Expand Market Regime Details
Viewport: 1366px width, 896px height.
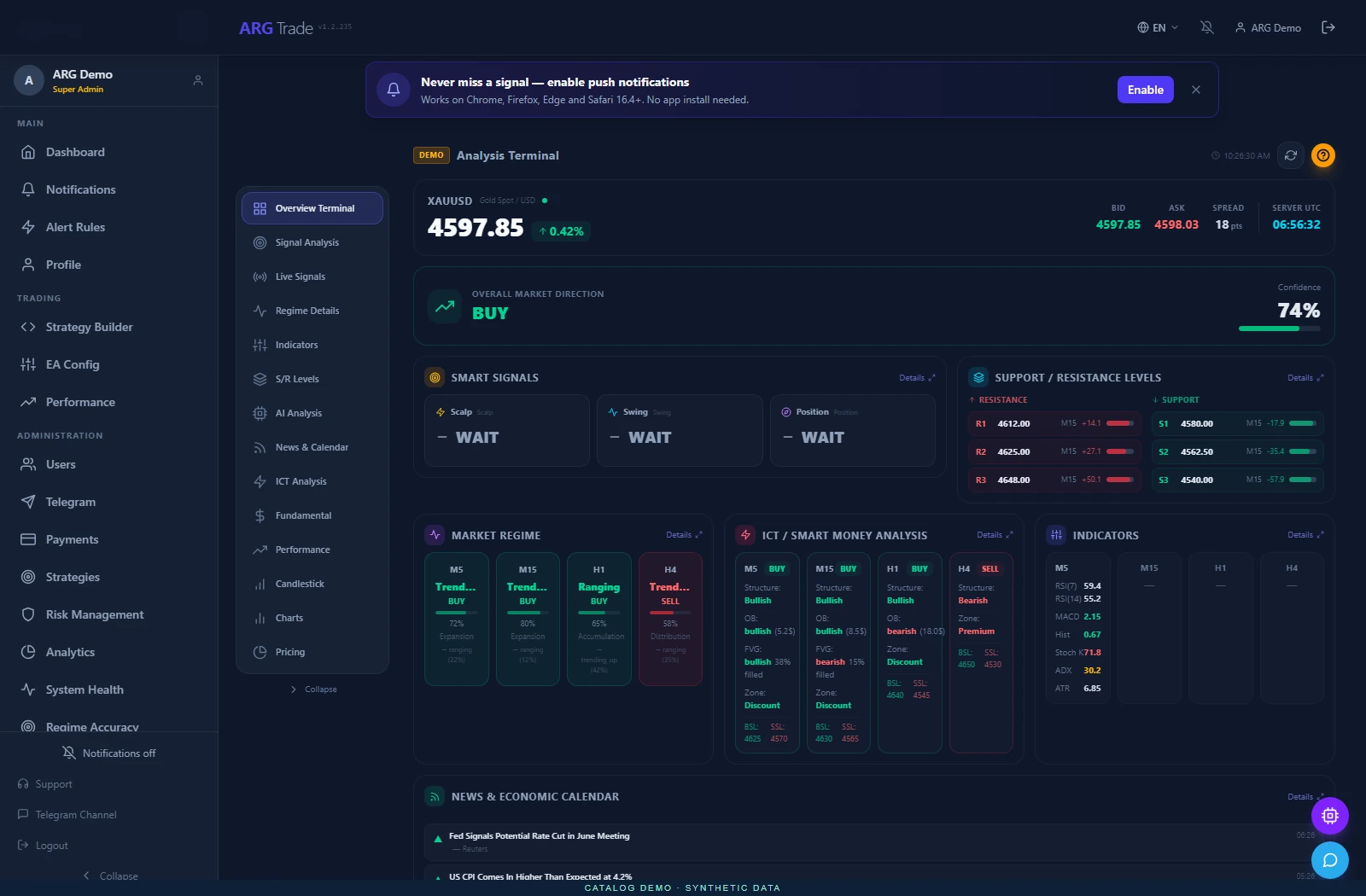point(684,535)
